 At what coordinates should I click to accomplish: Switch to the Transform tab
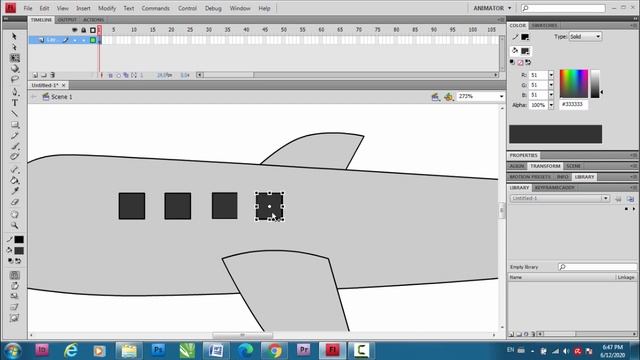tap(545, 166)
